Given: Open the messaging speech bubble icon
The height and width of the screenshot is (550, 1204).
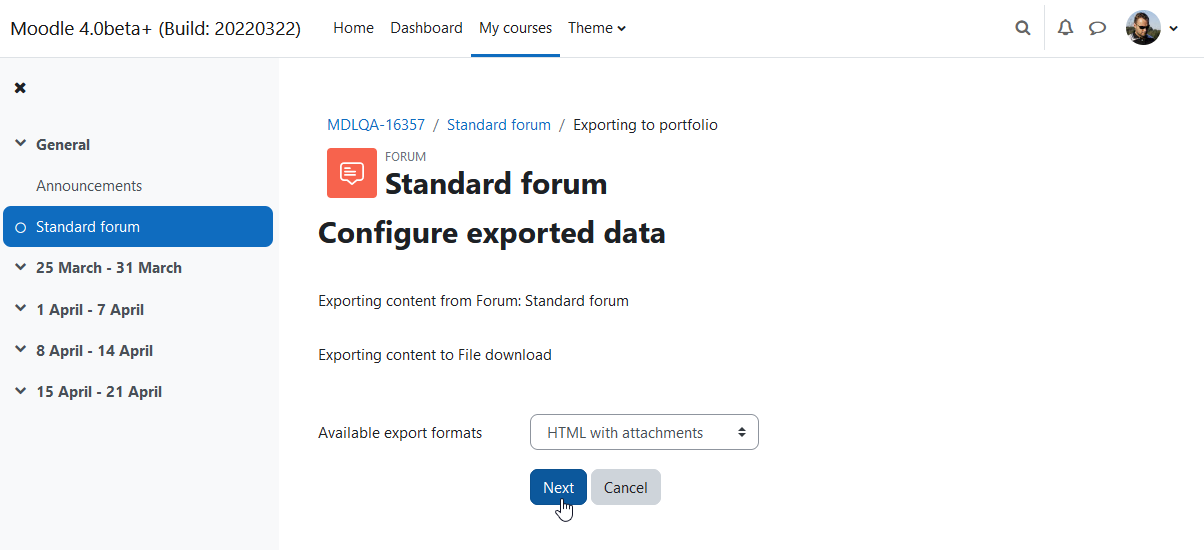Looking at the screenshot, I should point(1097,28).
